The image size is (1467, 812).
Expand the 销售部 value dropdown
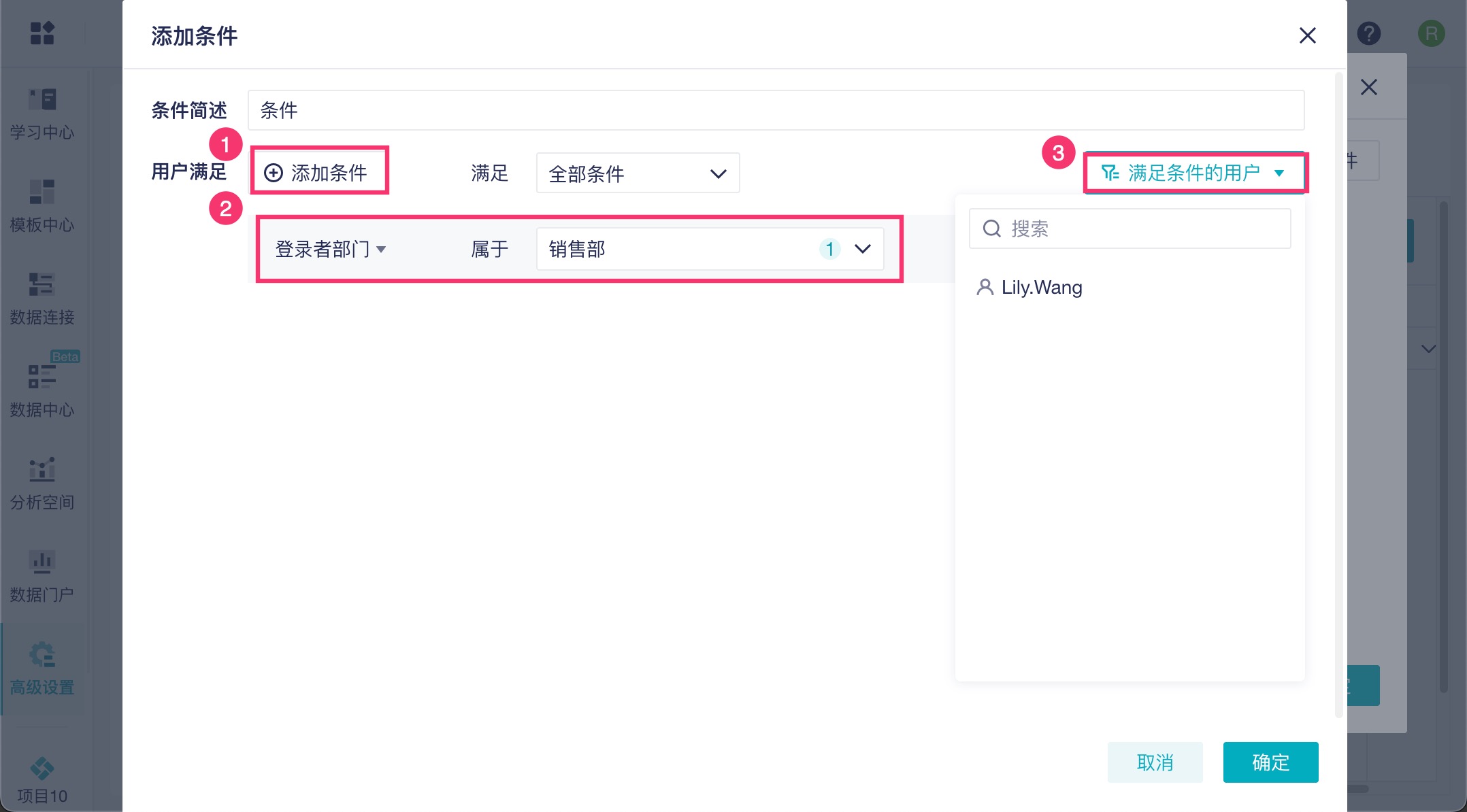click(x=710, y=250)
